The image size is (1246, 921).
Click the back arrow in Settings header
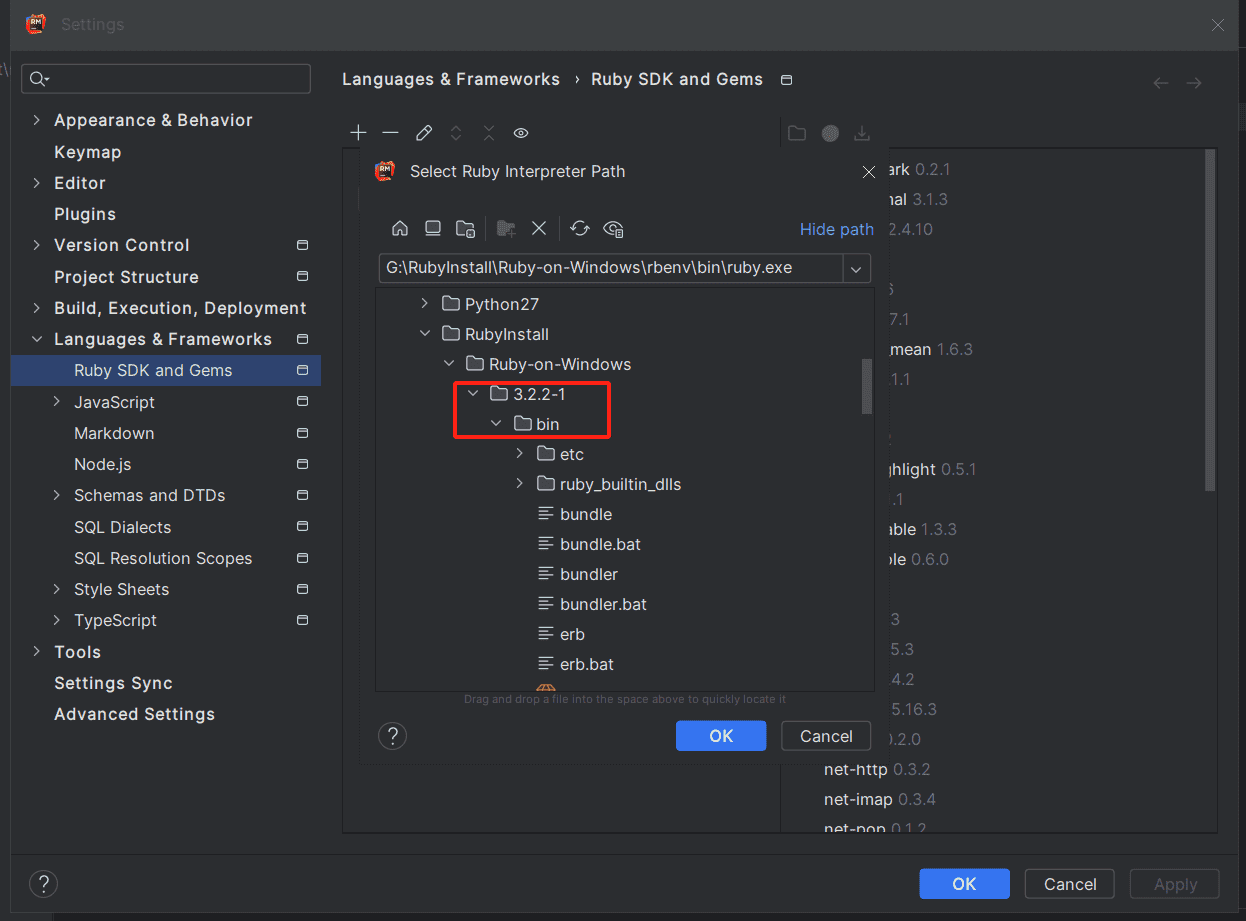point(1161,83)
